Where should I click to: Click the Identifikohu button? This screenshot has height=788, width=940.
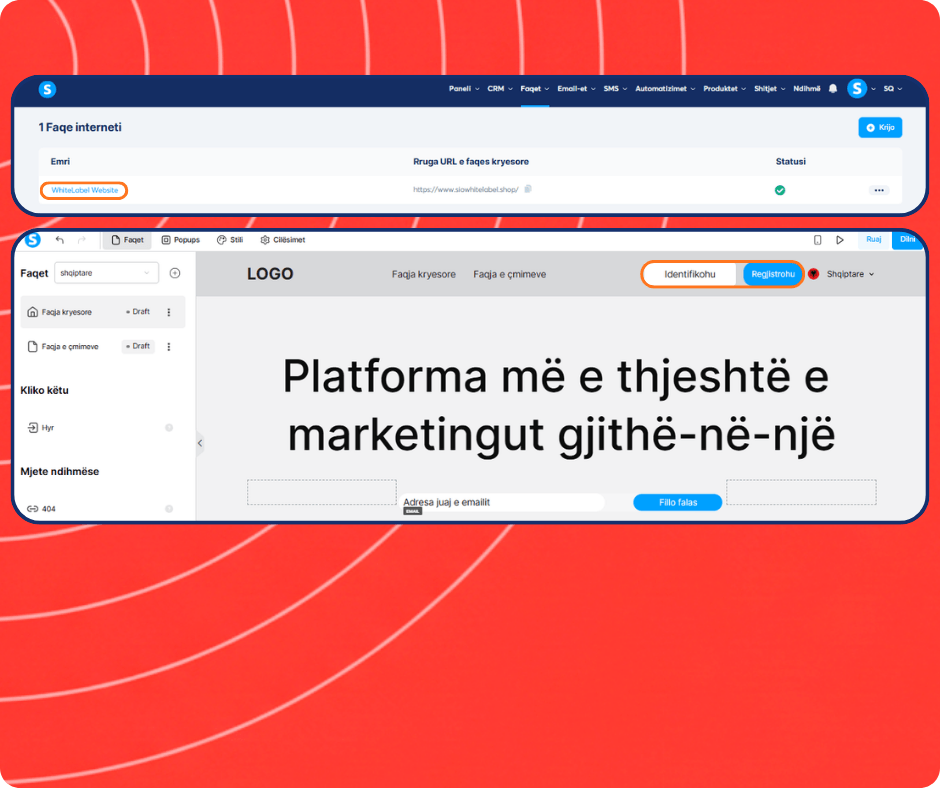(x=689, y=274)
